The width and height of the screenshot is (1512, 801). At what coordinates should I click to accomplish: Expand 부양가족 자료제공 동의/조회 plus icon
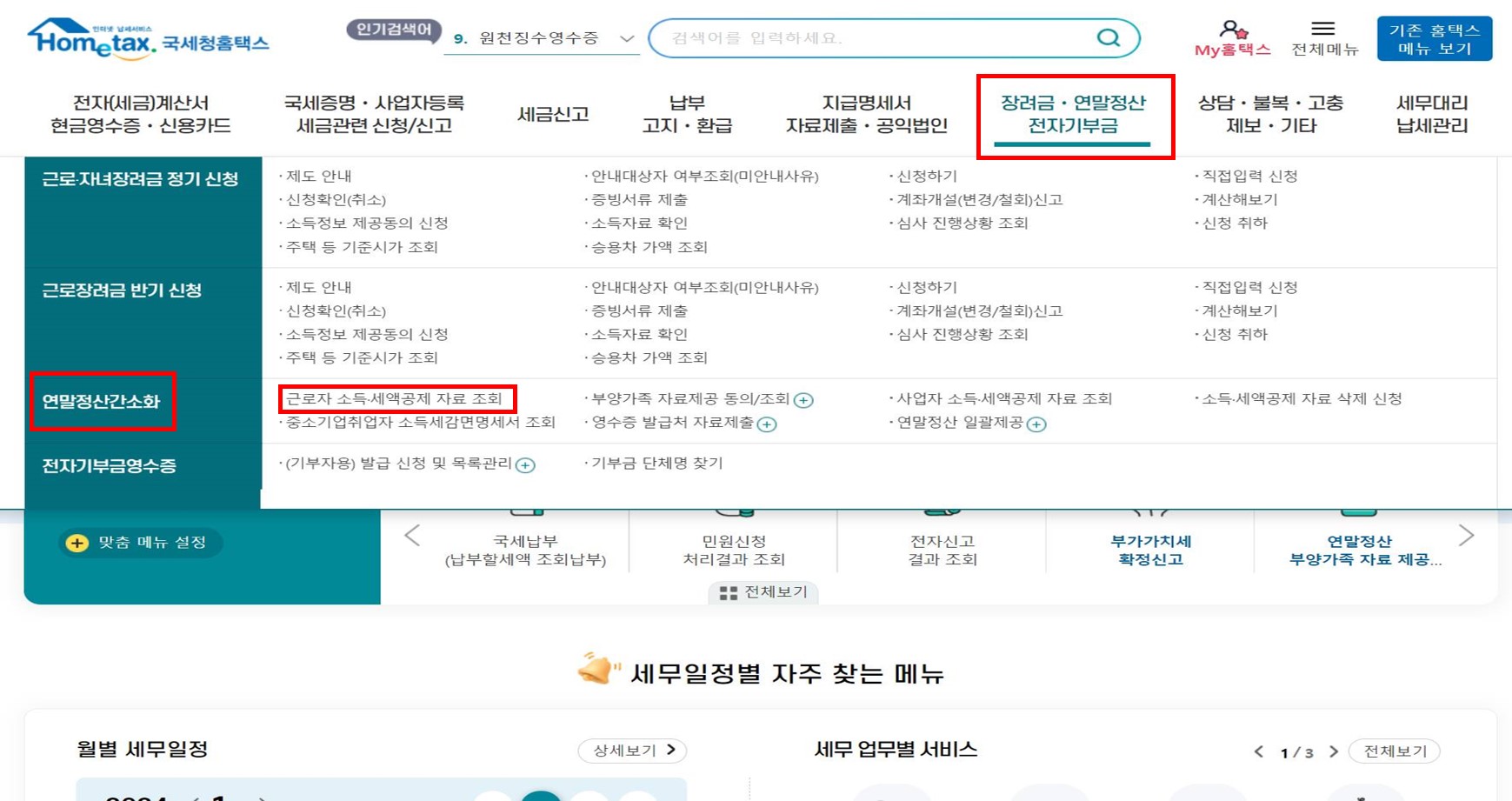(x=804, y=399)
